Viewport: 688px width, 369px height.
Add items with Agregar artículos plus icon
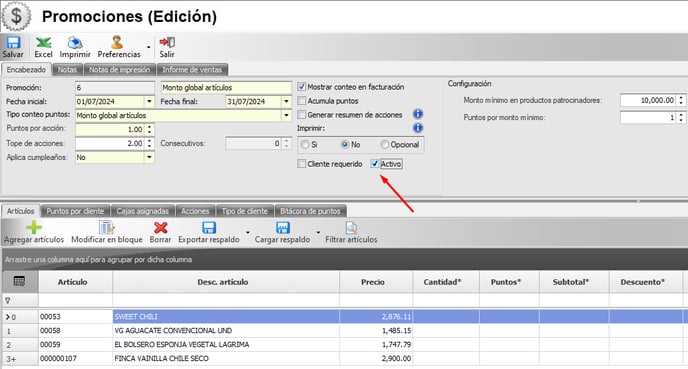[x=34, y=228]
